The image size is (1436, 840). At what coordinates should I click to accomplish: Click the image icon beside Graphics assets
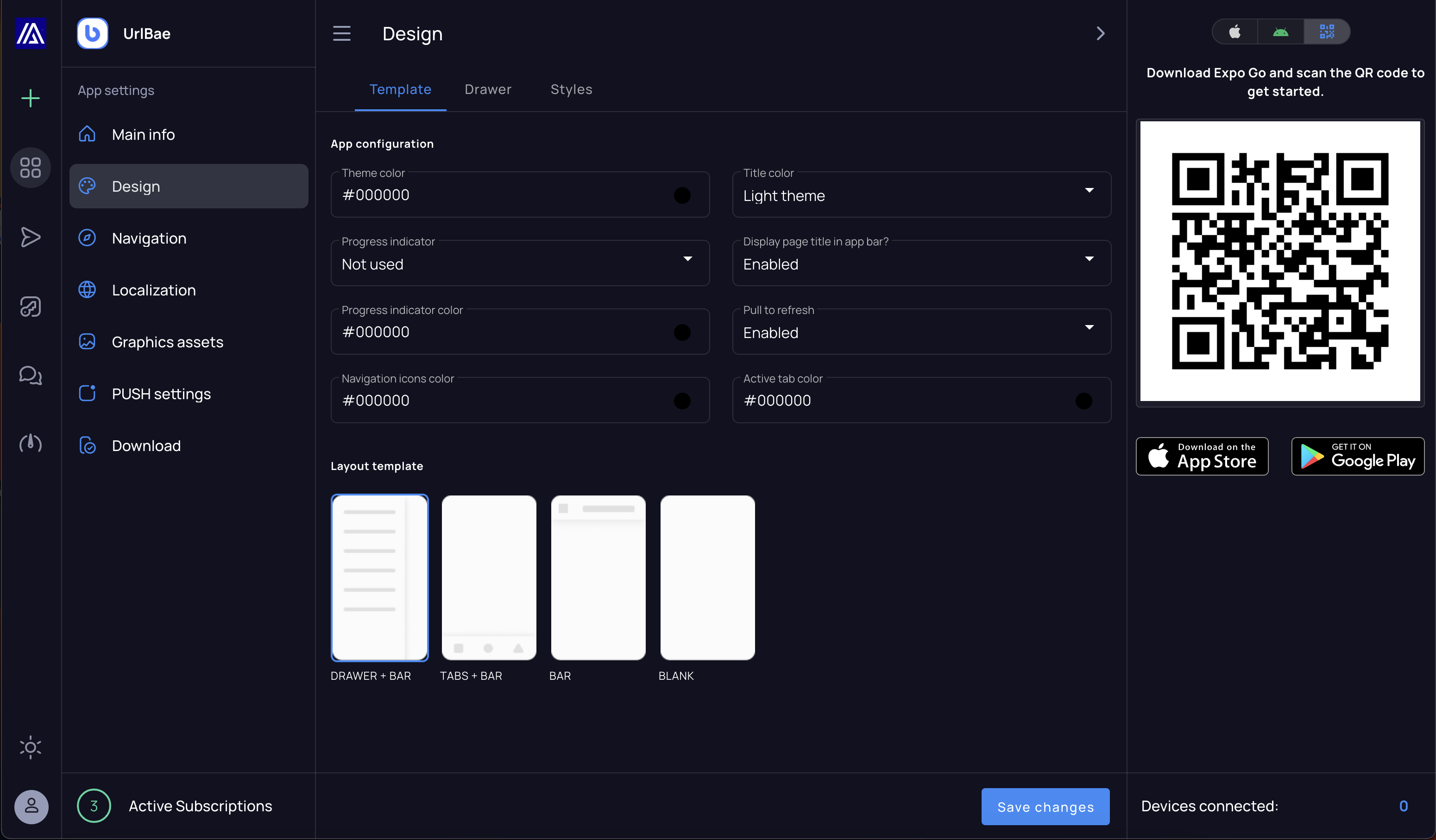(87, 341)
